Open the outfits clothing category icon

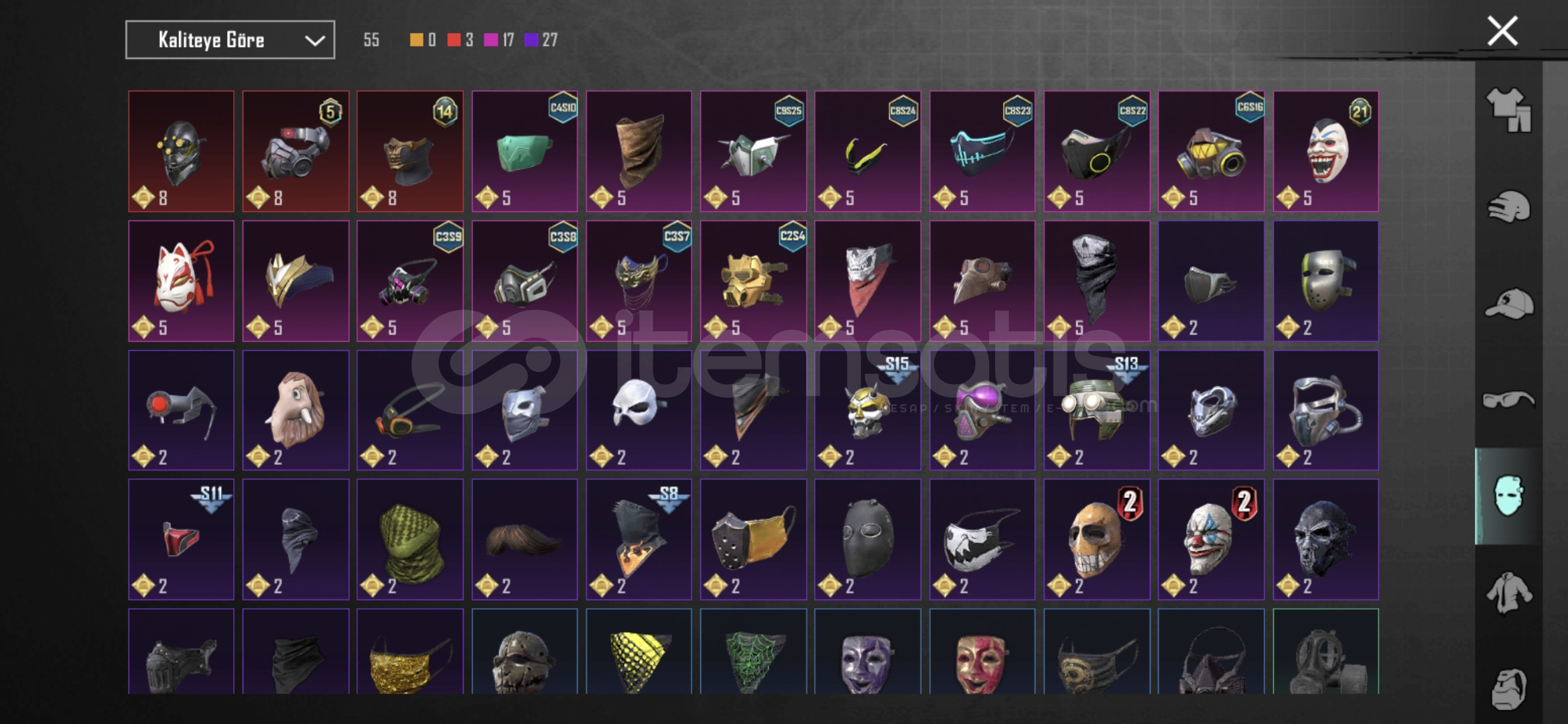(x=1508, y=110)
